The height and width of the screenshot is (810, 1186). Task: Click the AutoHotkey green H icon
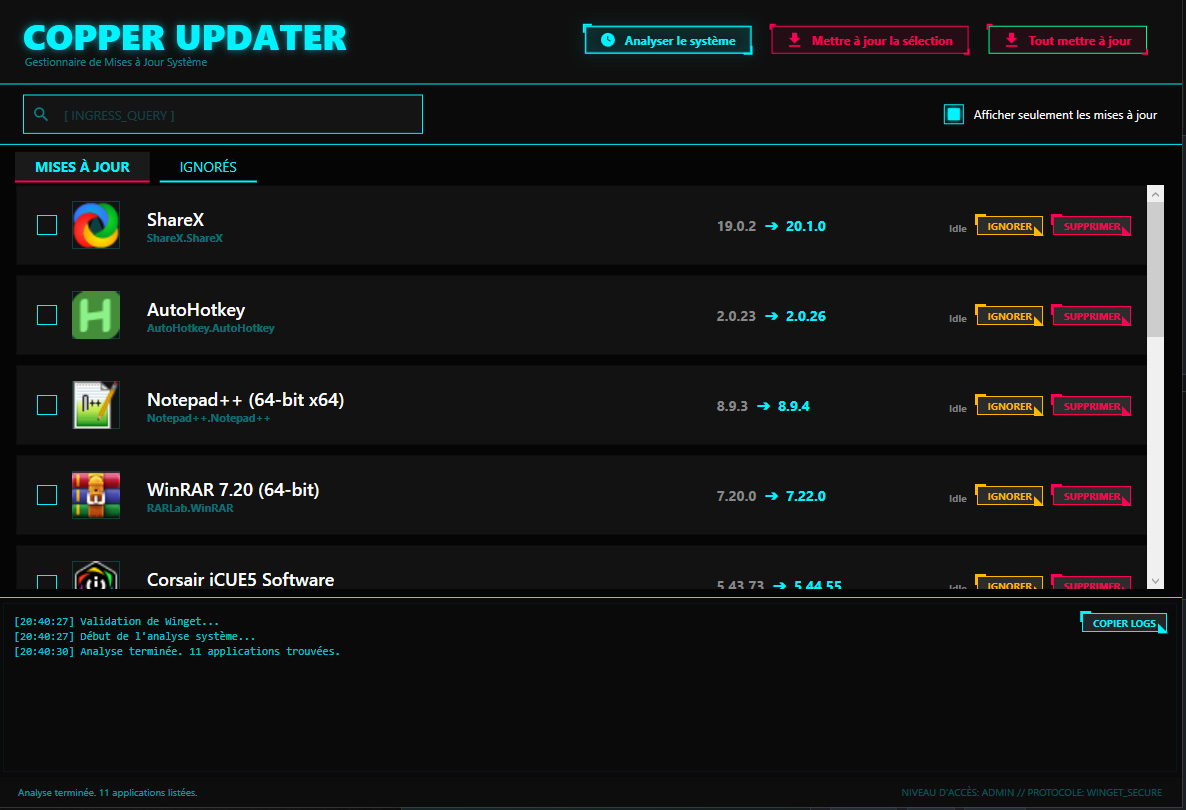pos(96,315)
